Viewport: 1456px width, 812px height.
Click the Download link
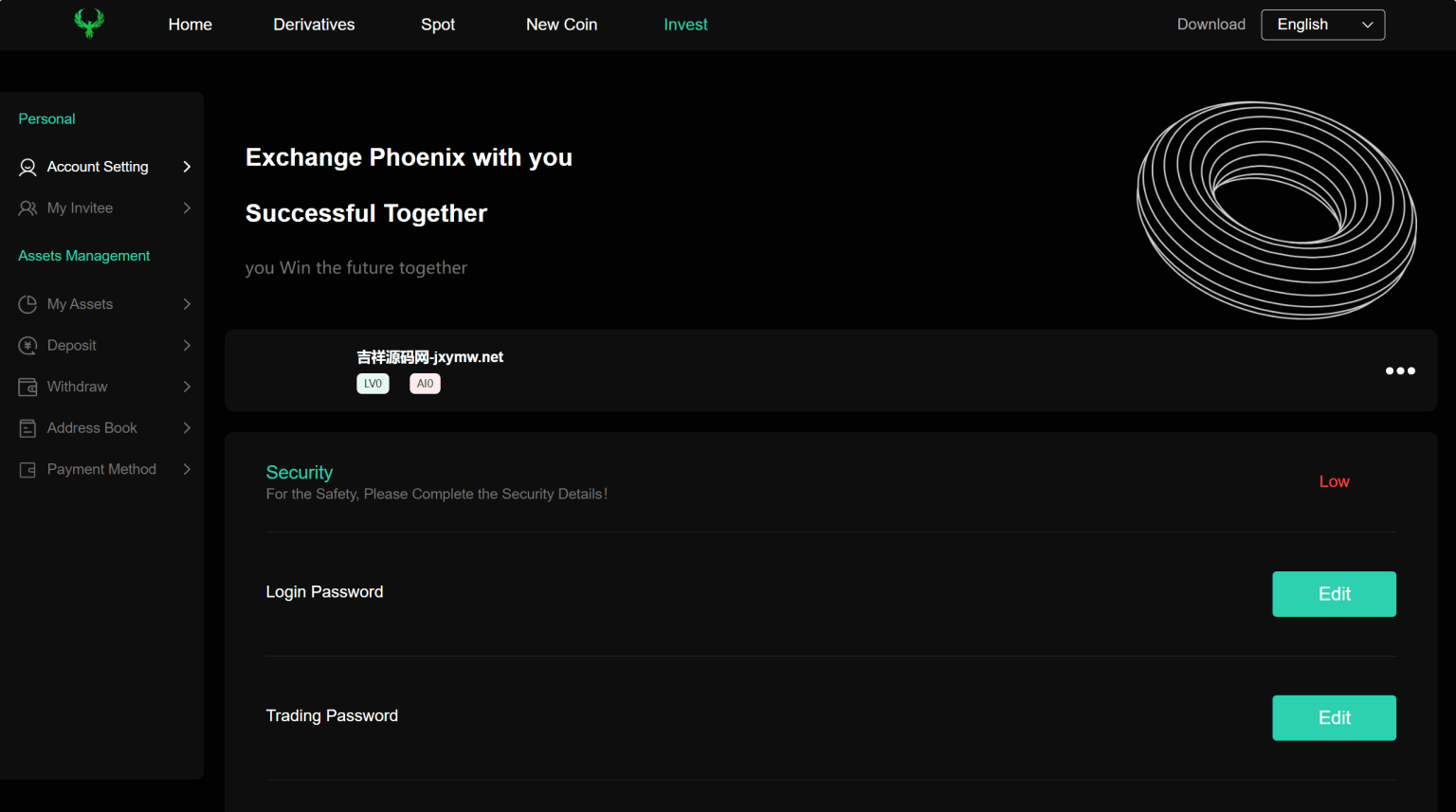point(1210,25)
